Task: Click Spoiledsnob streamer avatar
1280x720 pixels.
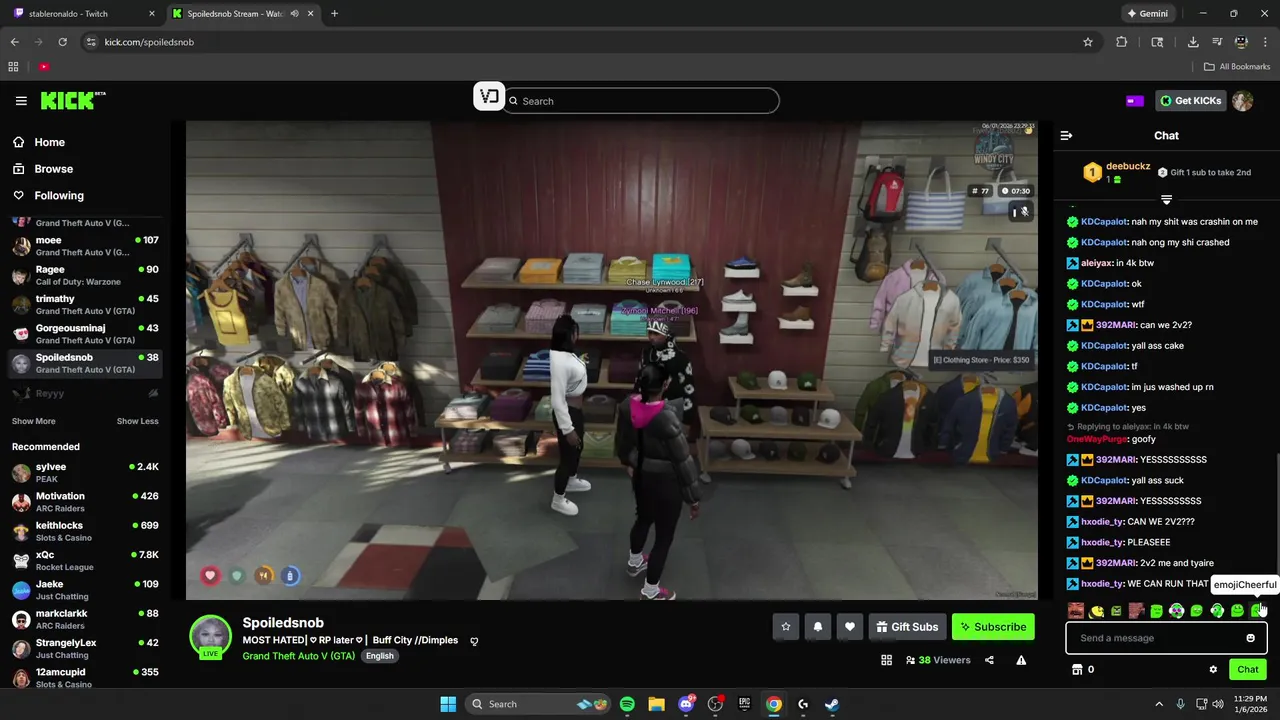Action: point(210,635)
